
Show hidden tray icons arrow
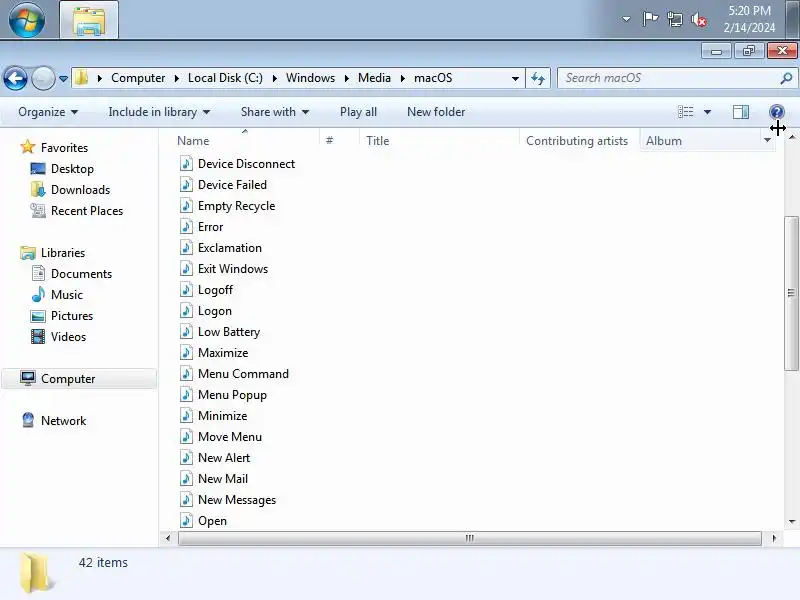pos(626,20)
